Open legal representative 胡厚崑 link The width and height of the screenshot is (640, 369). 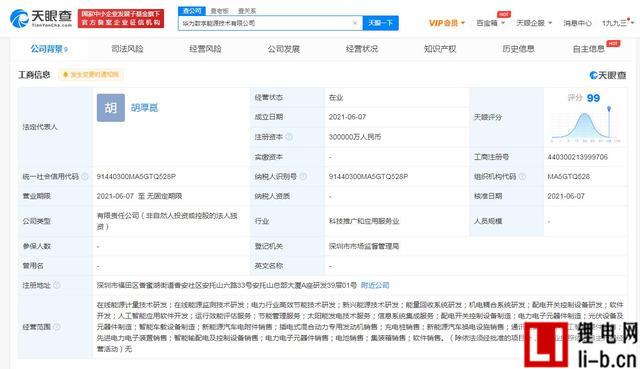point(144,108)
